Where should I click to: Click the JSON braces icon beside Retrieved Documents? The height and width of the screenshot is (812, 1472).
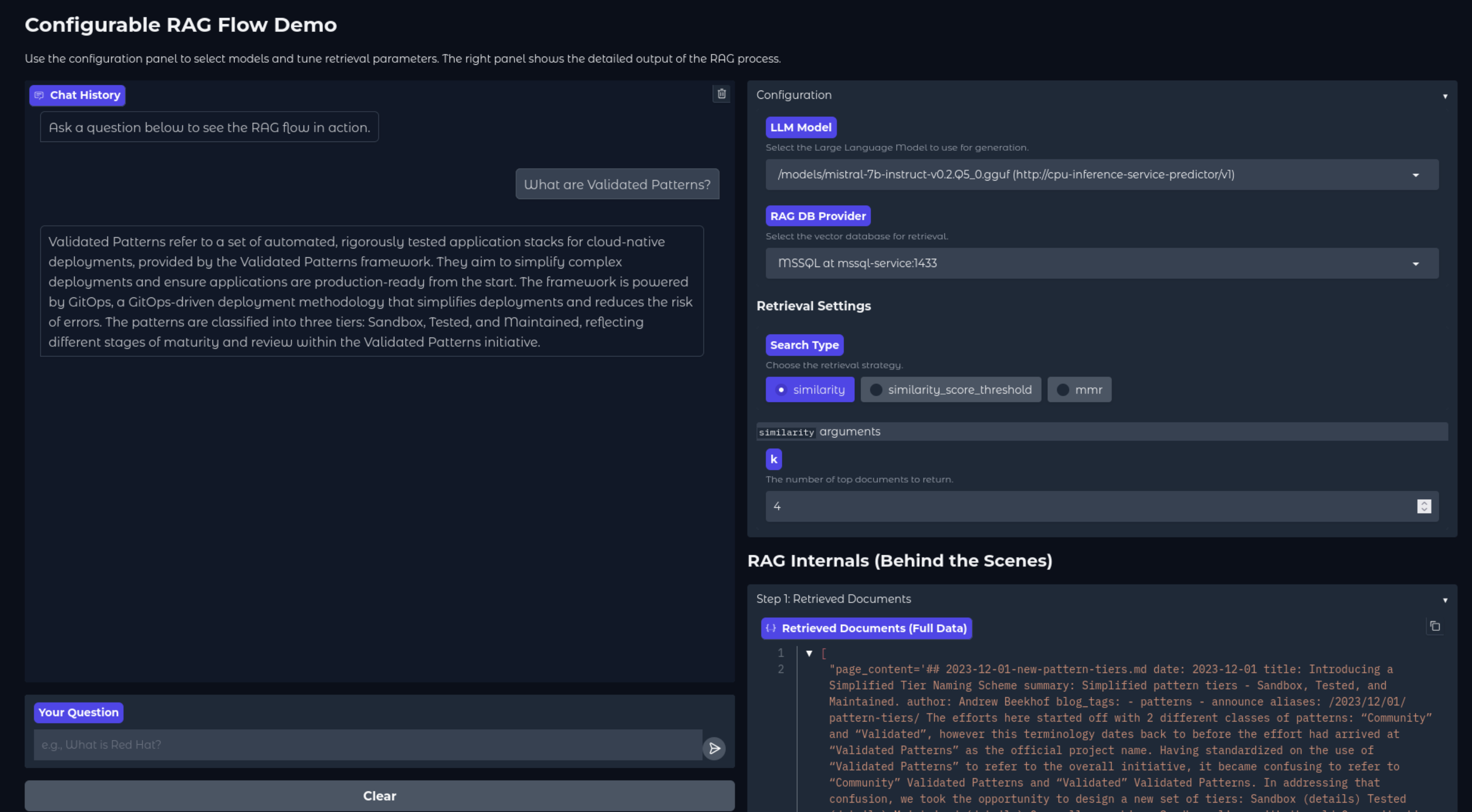[x=771, y=628]
